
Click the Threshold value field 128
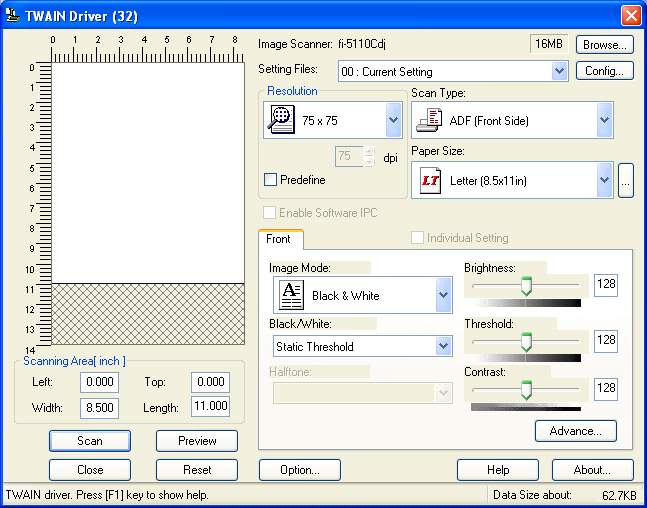click(606, 340)
